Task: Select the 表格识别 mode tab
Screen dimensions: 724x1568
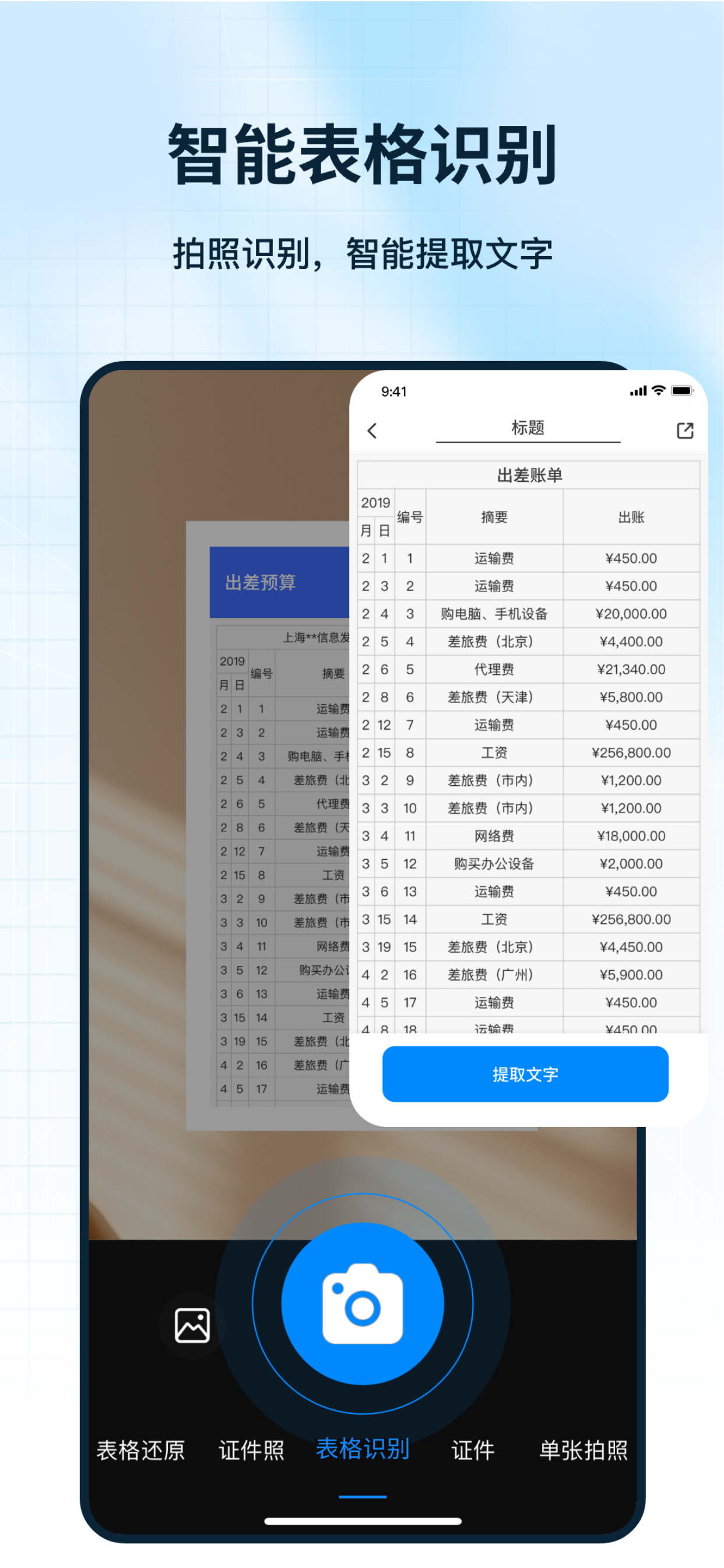Action: [363, 1448]
